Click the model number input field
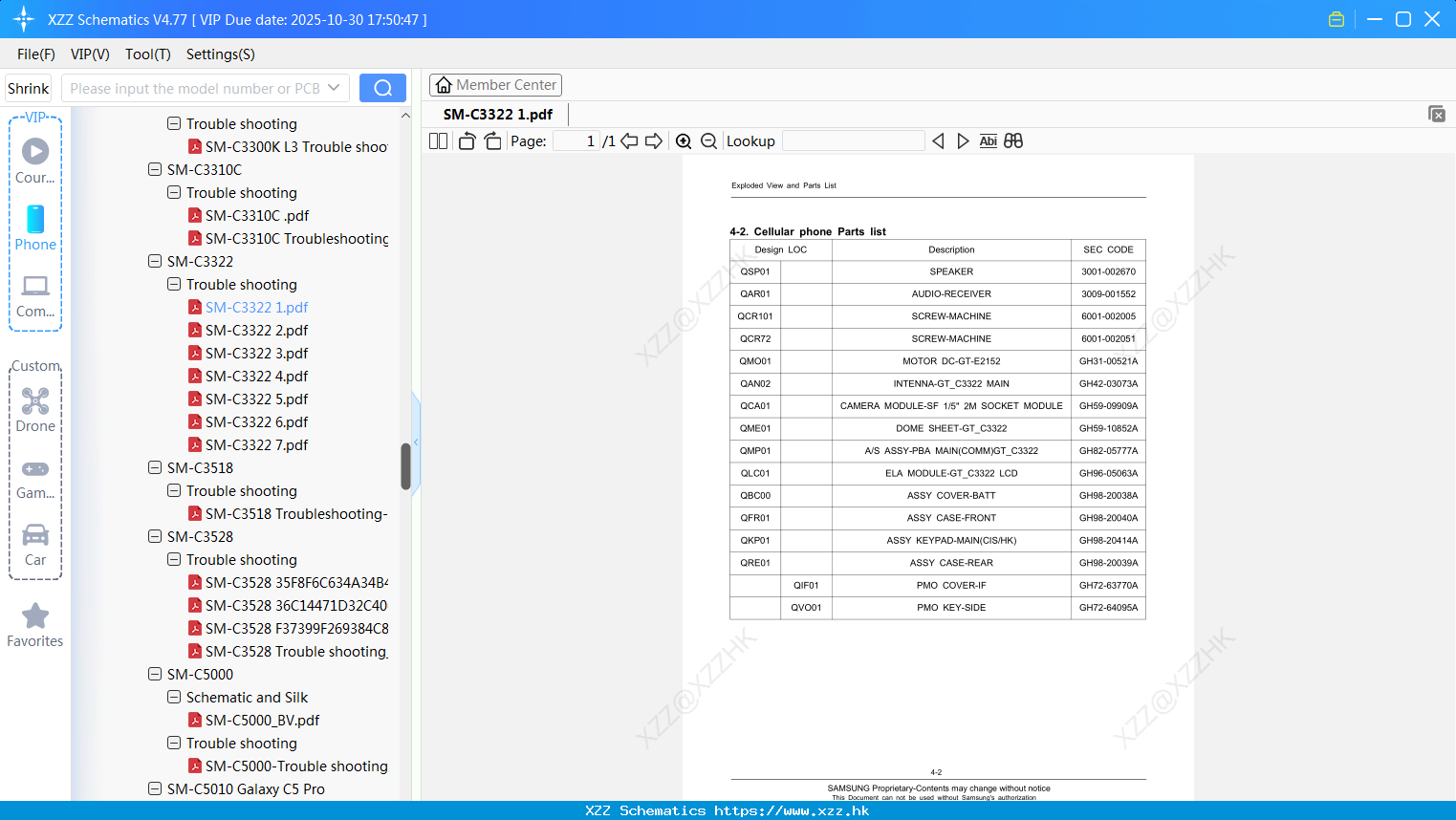Image resolution: width=1456 pixels, height=820 pixels. [194, 88]
